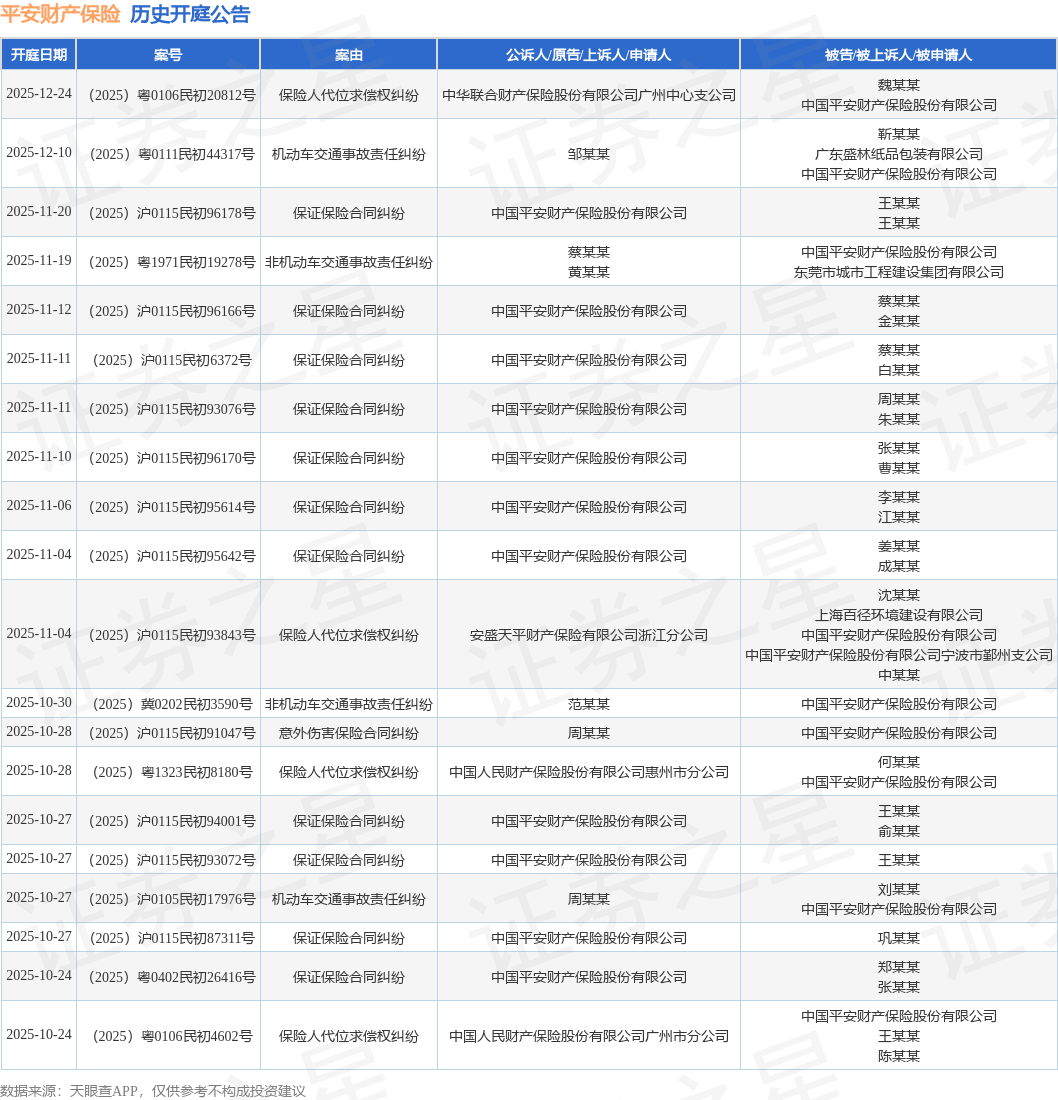The height and width of the screenshot is (1100, 1058).
Task: Click the 被告/被上诉人/被申请人 column header
Action: (x=899, y=55)
